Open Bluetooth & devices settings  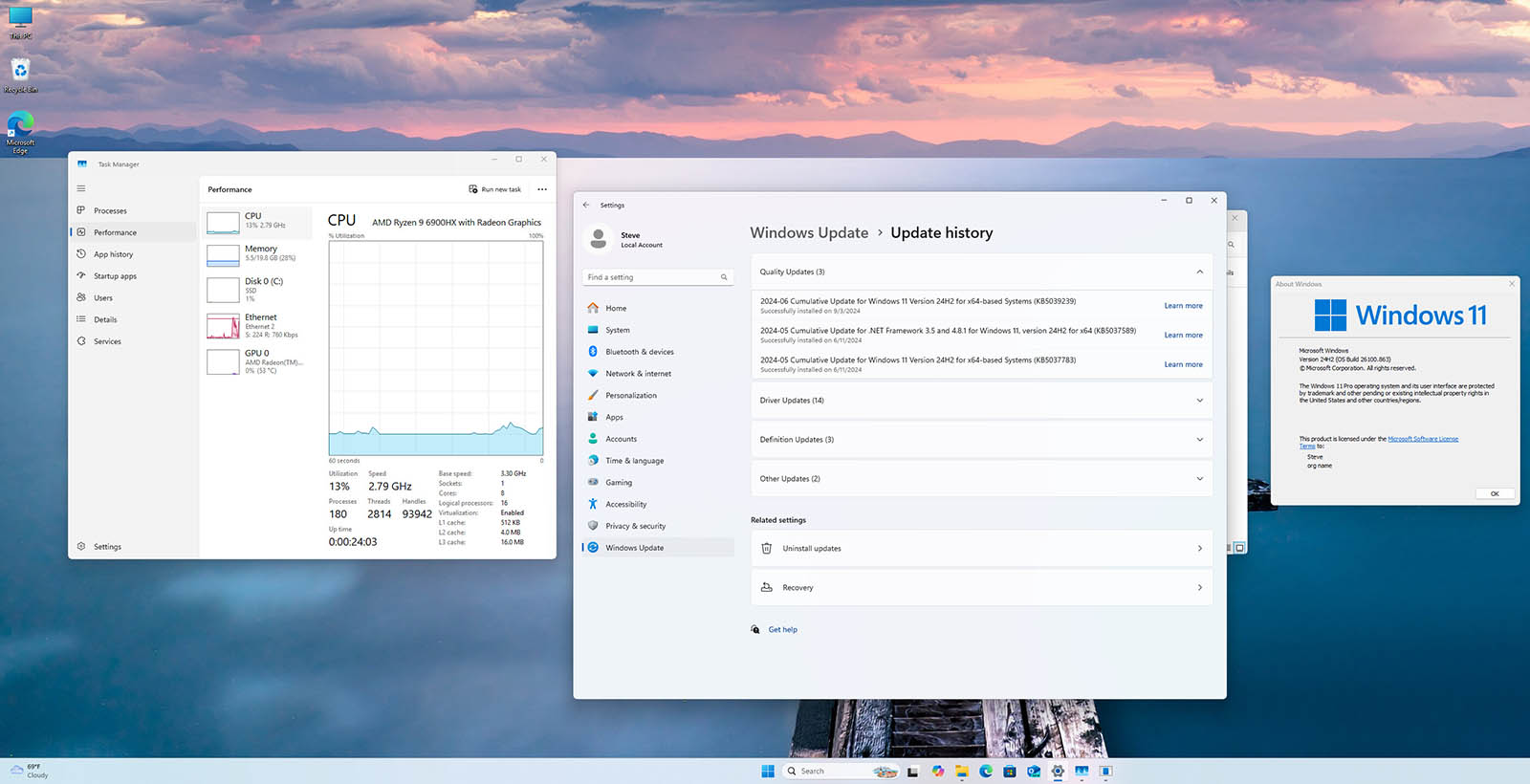point(658,352)
